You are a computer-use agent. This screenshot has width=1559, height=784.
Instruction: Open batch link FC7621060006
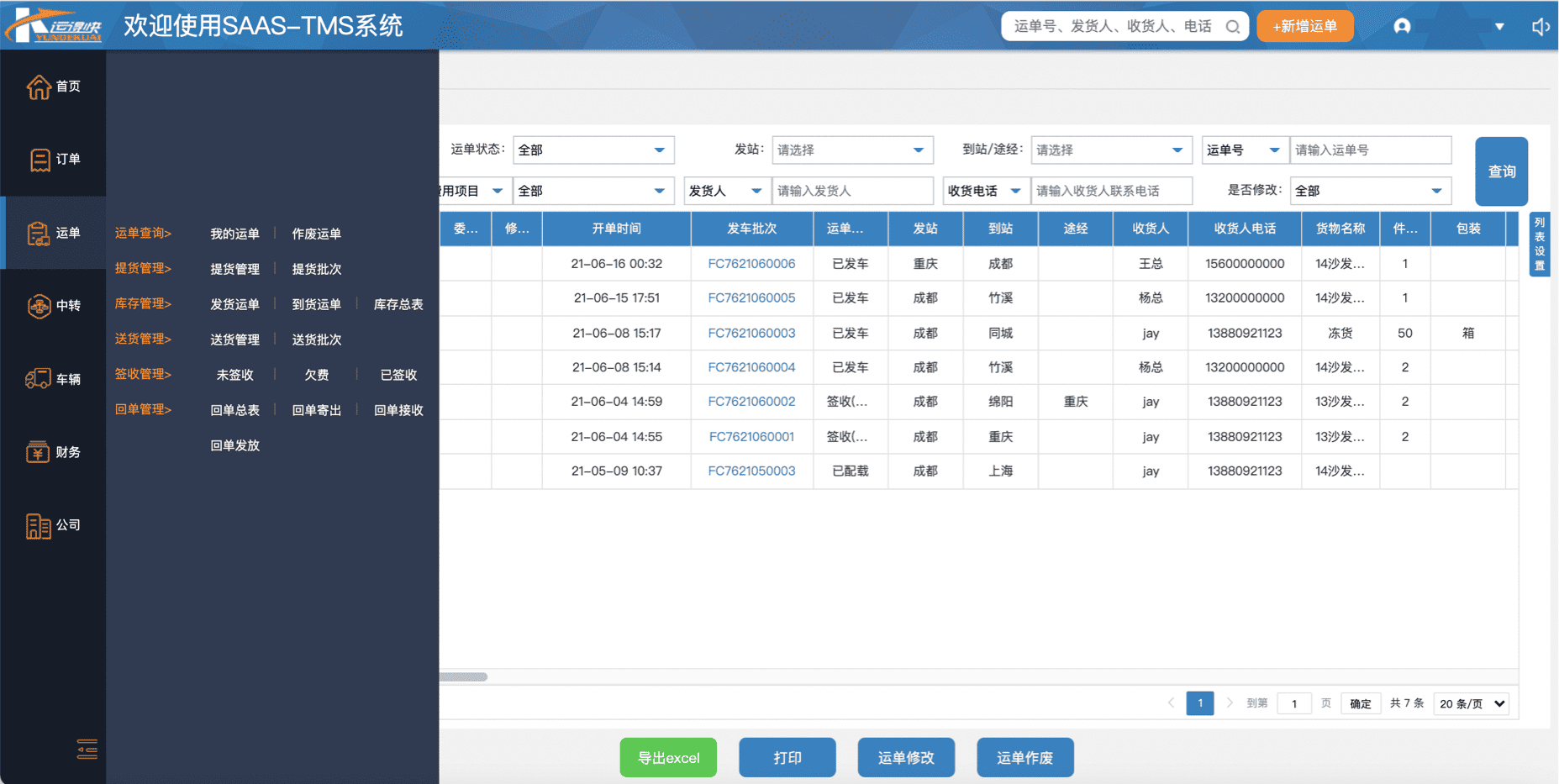click(751, 264)
